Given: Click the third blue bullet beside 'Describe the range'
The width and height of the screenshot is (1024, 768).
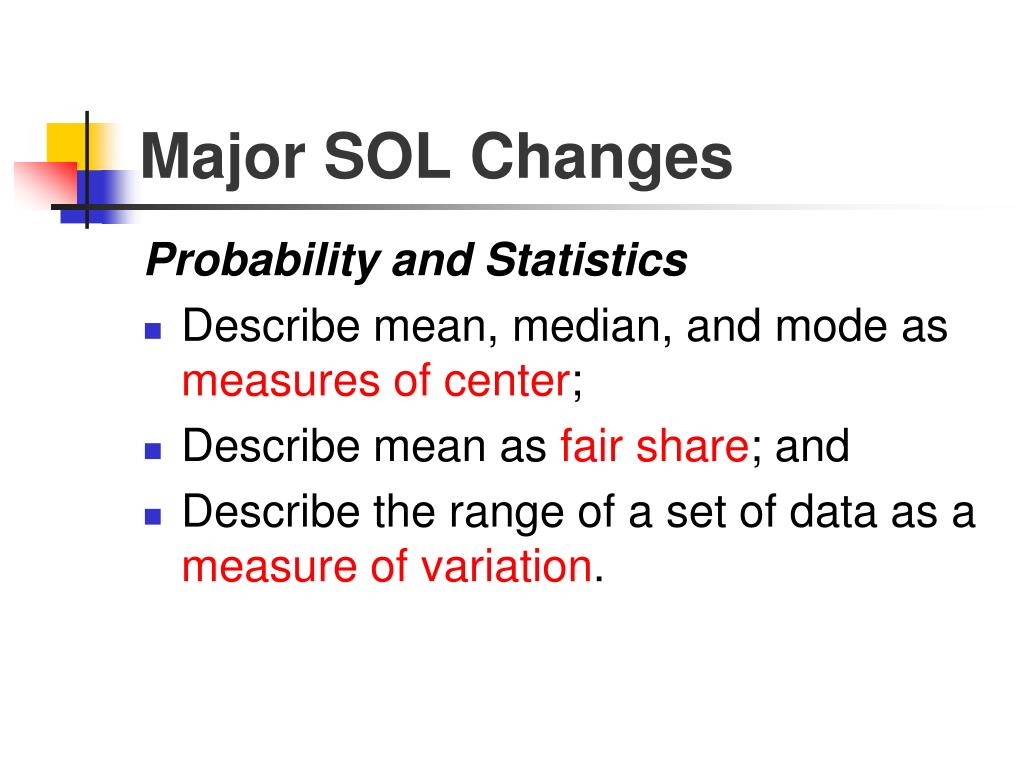Looking at the screenshot, I should click(153, 517).
